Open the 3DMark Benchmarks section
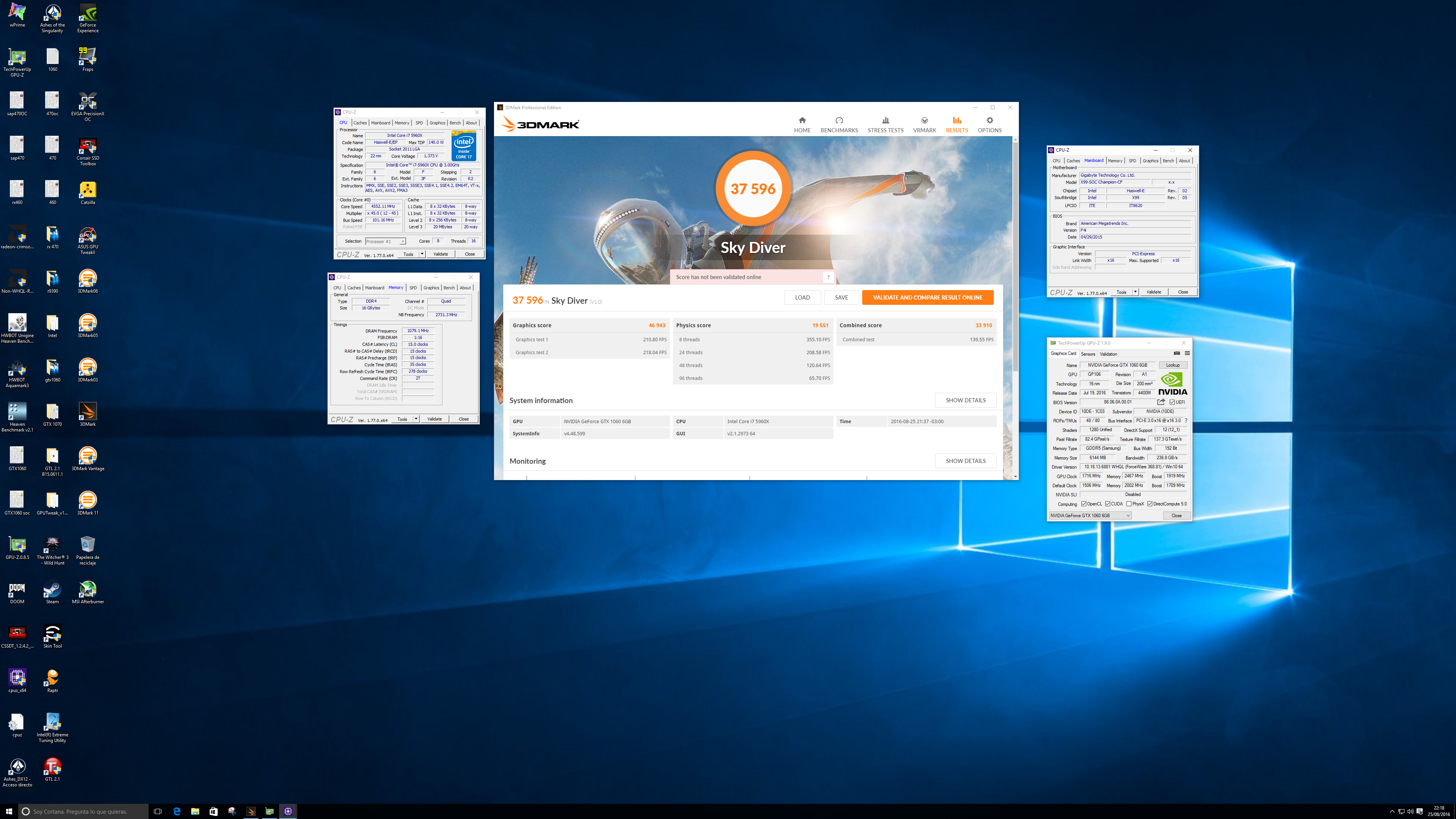Viewport: 1456px width, 819px height. pyautogui.click(x=839, y=125)
